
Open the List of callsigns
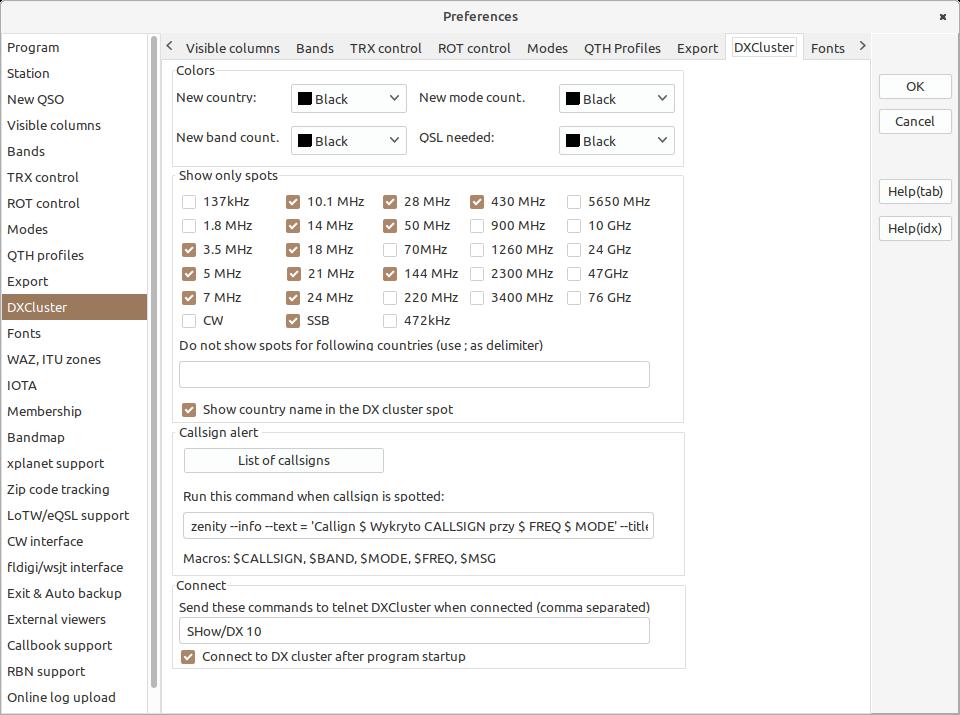click(284, 460)
